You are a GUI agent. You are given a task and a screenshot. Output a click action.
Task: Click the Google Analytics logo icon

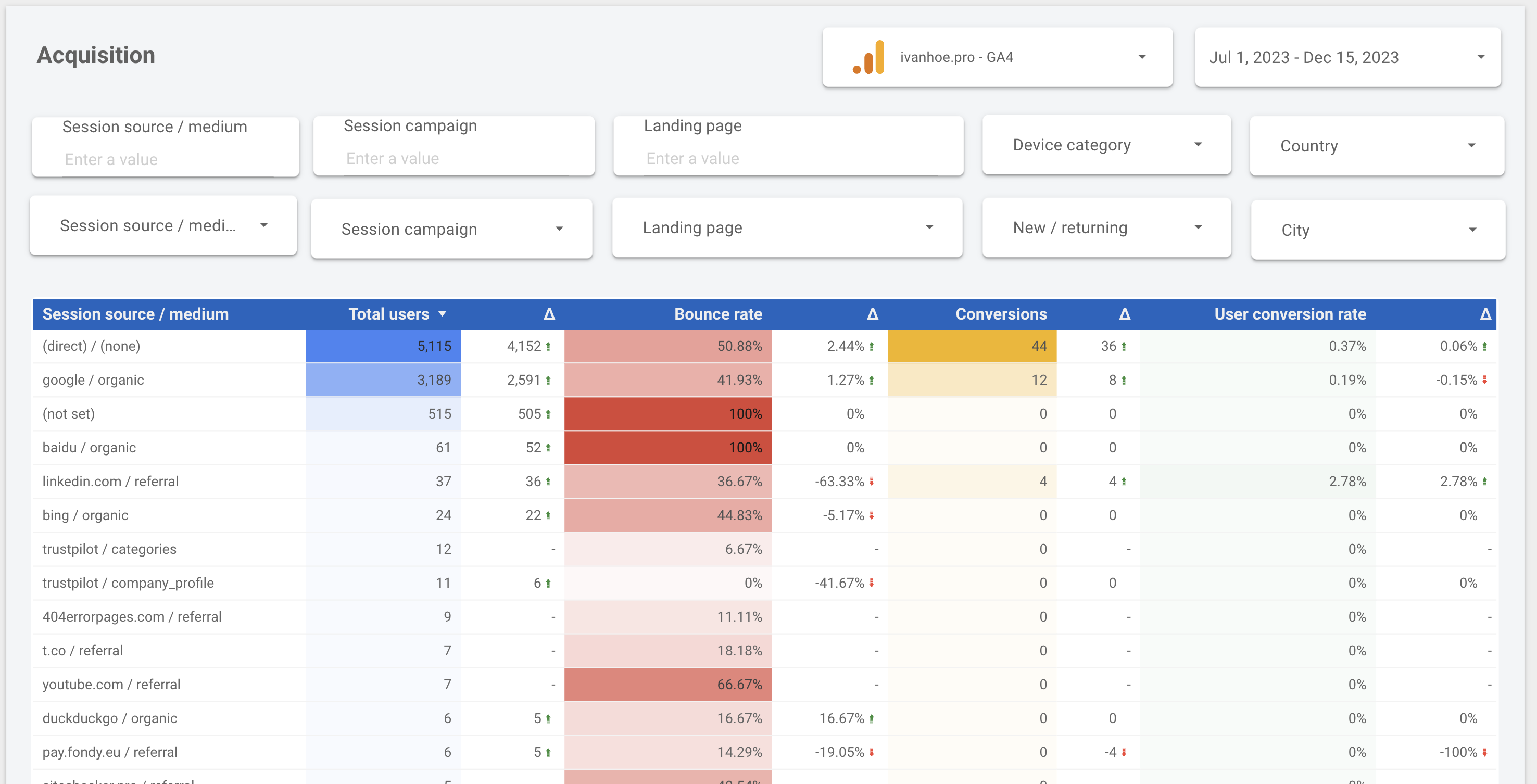pos(868,57)
